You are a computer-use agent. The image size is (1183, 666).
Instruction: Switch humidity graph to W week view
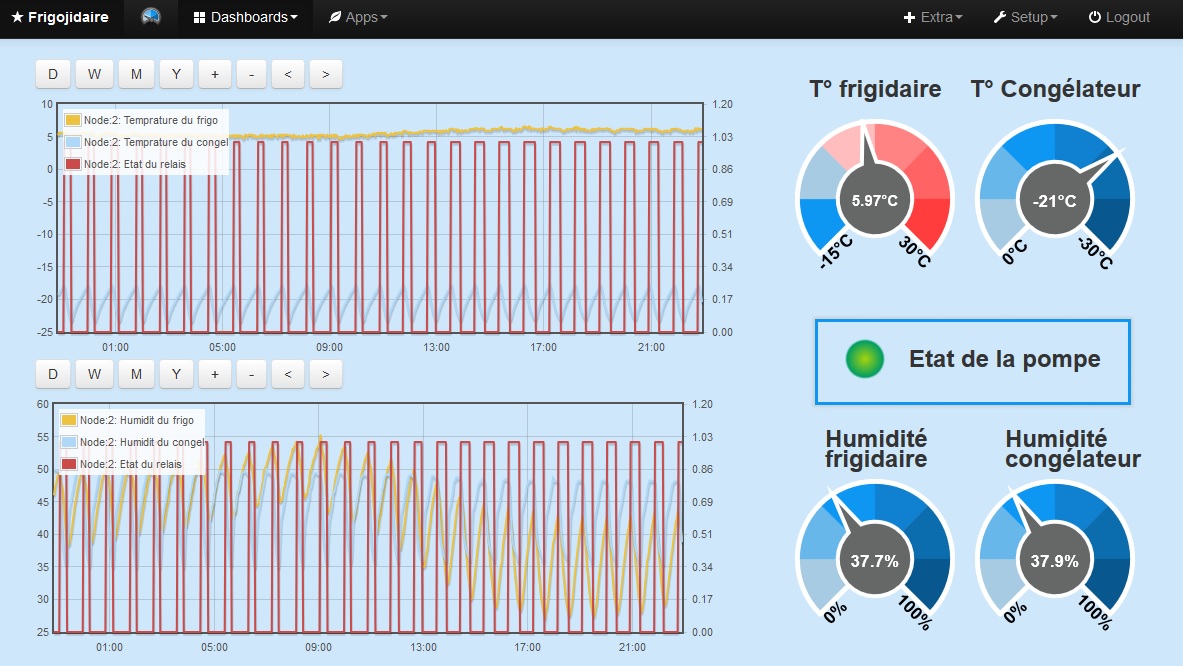tap(94, 374)
